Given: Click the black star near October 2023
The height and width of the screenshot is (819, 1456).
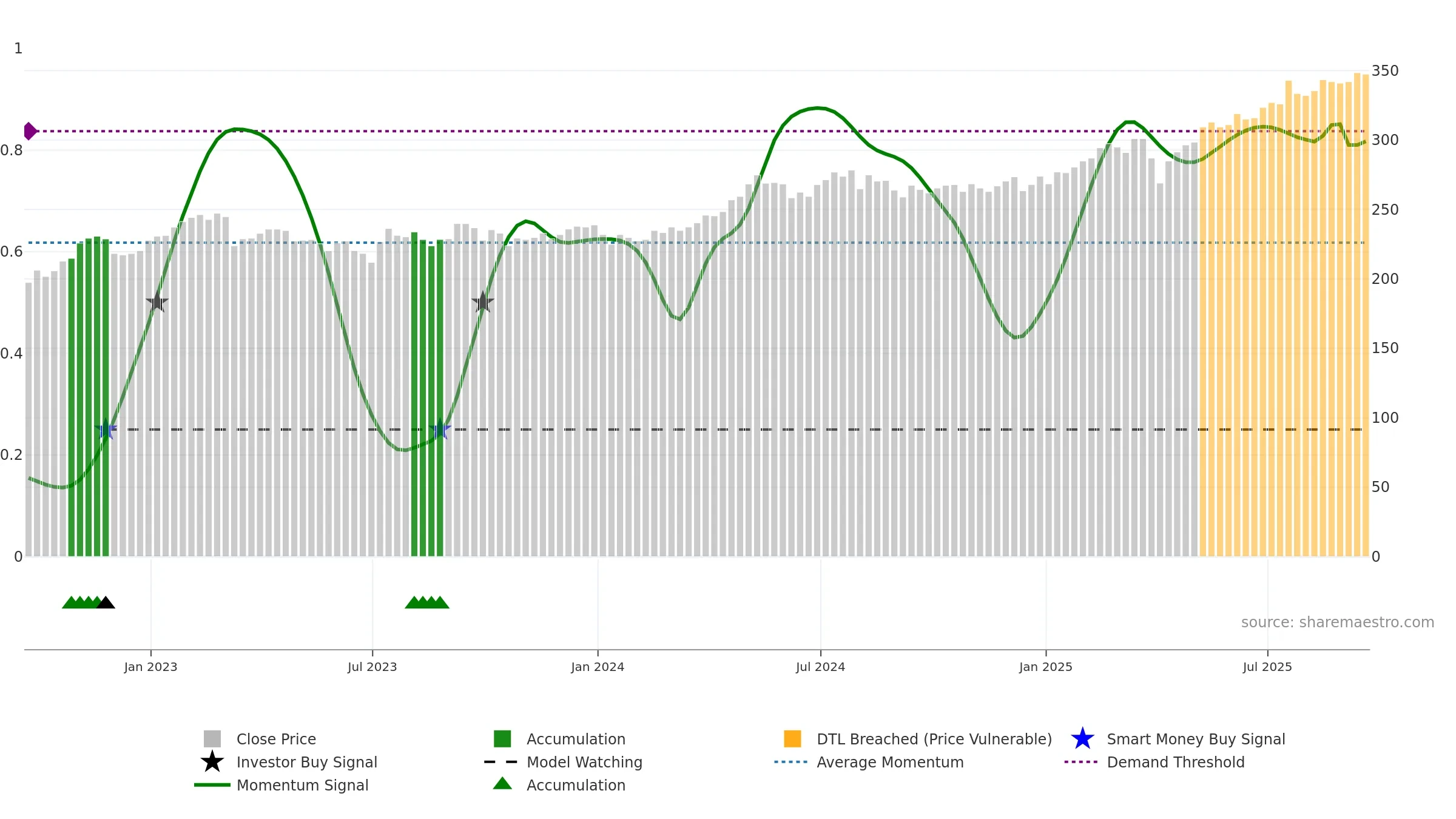Looking at the screenshot, I should coord(483,302).
